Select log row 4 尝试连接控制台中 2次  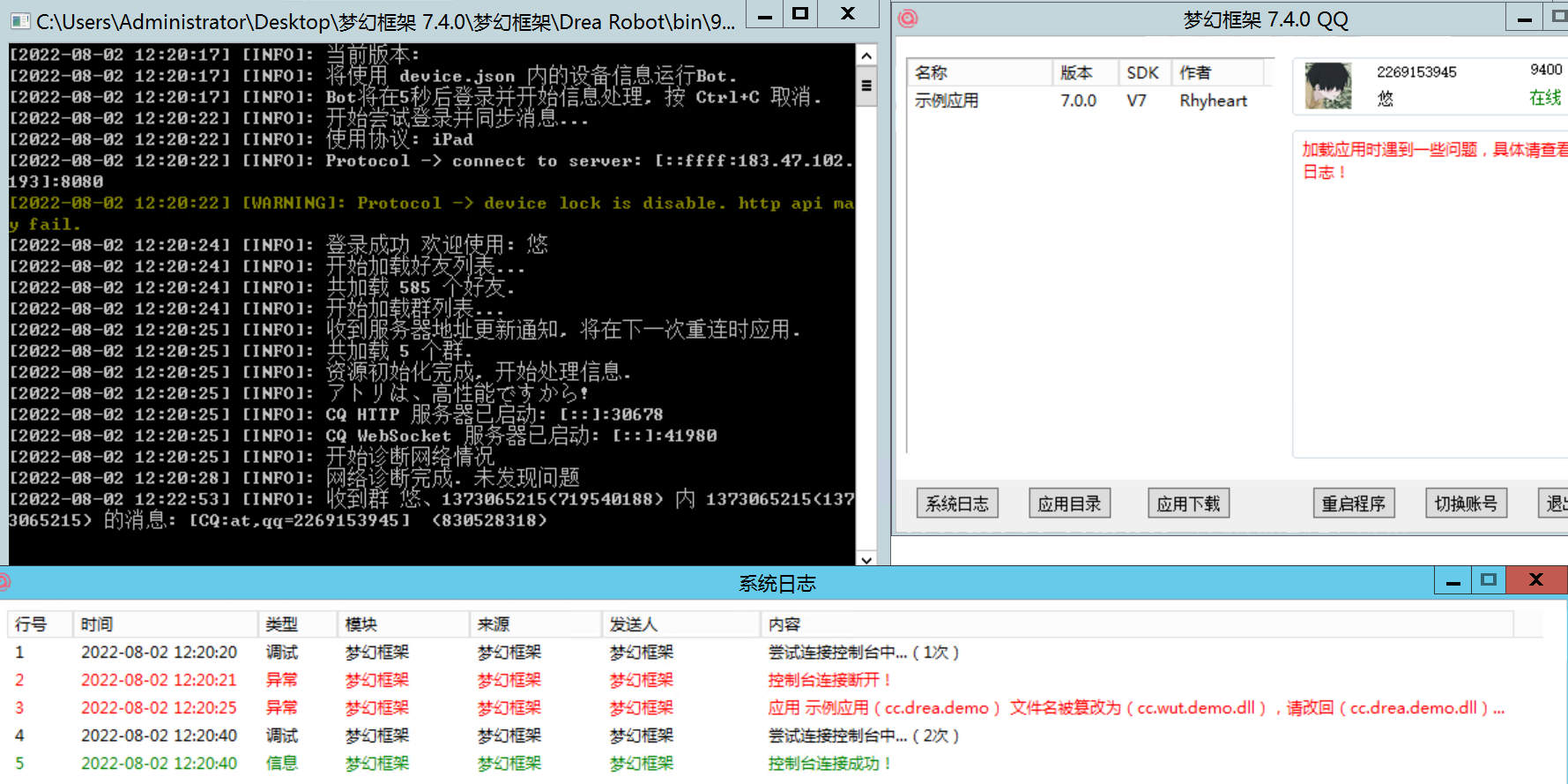click(761, 735)
